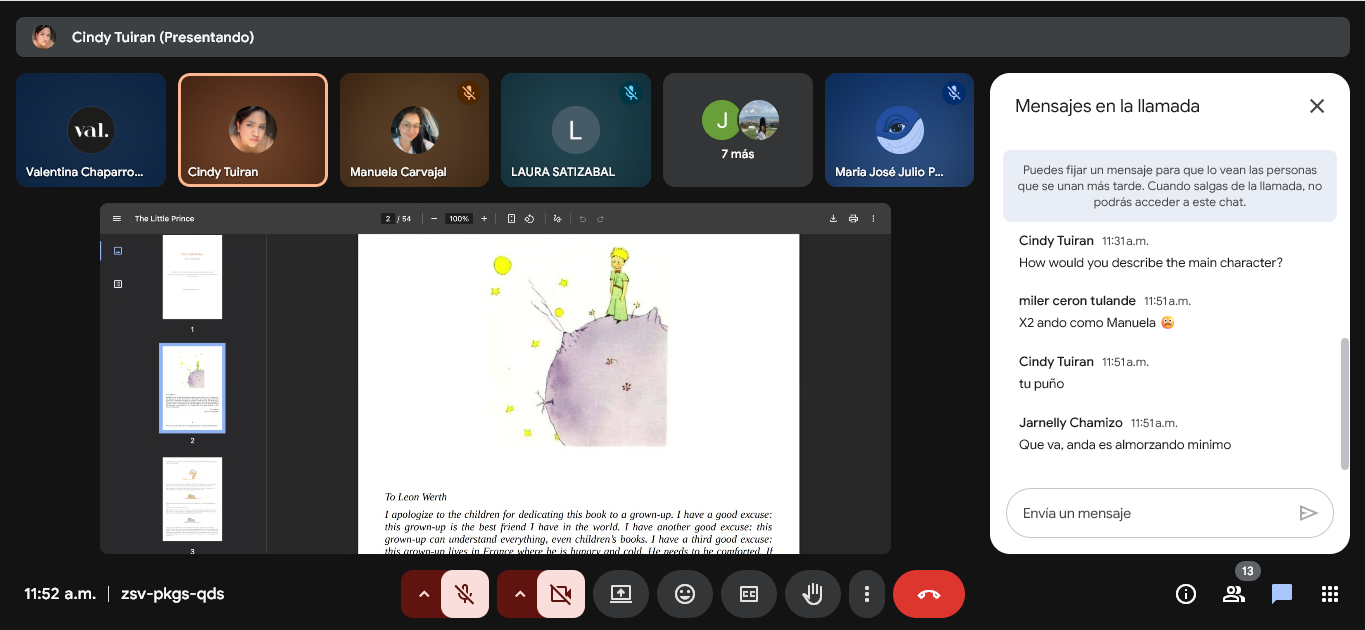Toggle the chat panel button

[x=1281, y=594]
